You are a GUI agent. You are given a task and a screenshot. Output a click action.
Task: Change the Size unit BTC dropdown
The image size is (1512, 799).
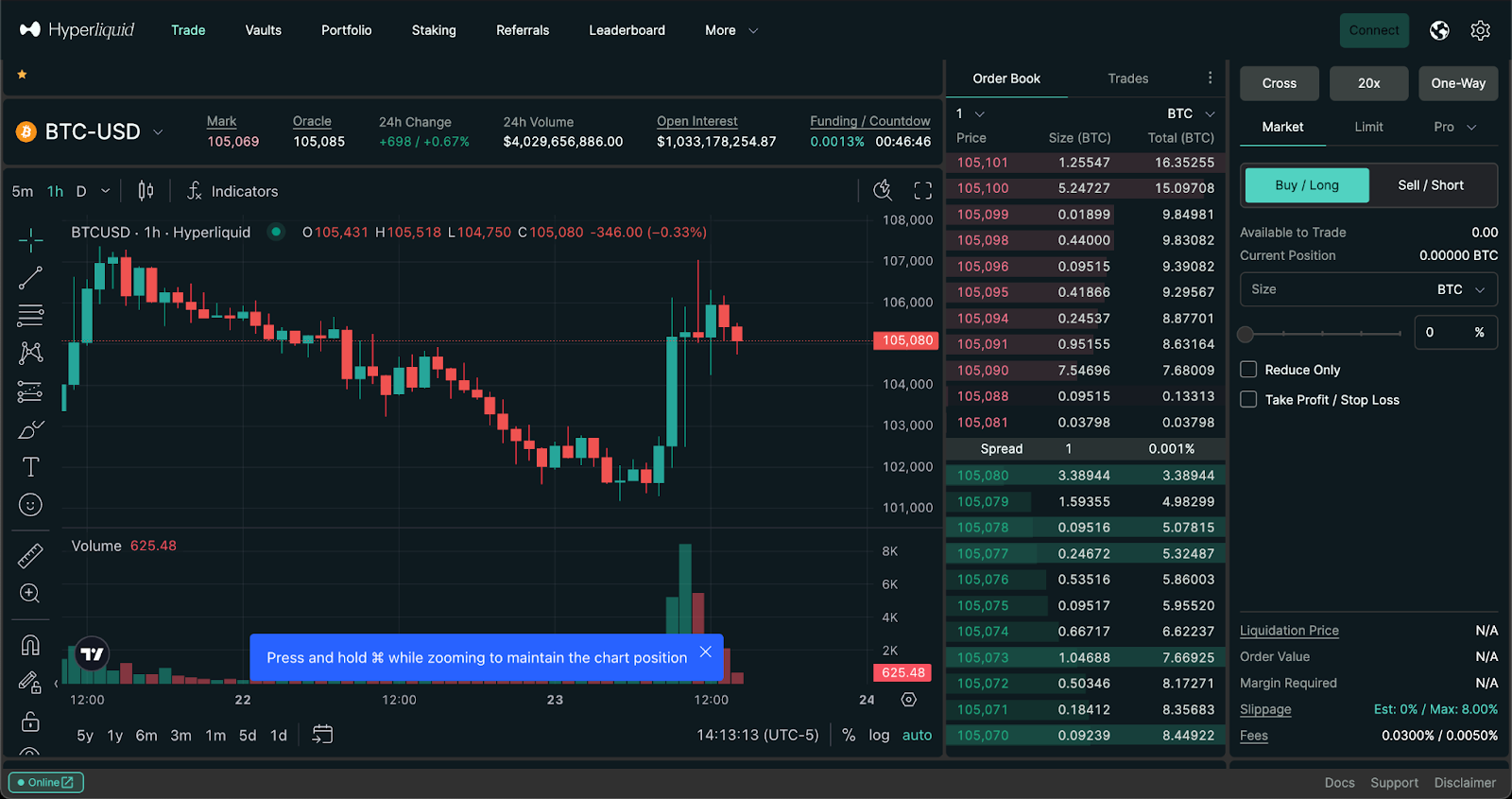[1461, 289]
